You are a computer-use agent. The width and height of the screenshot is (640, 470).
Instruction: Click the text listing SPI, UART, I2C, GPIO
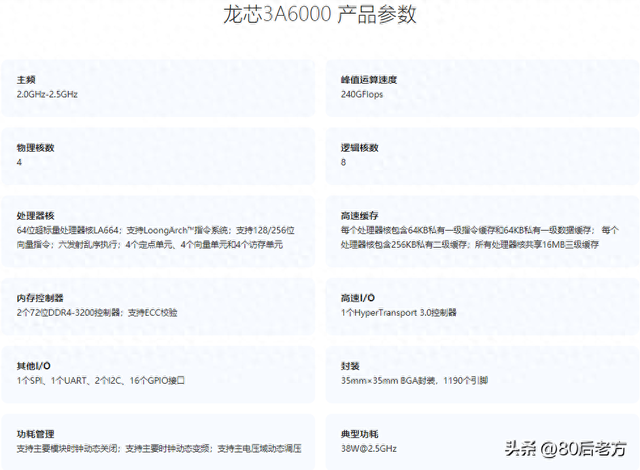click(x=100, y=381)
